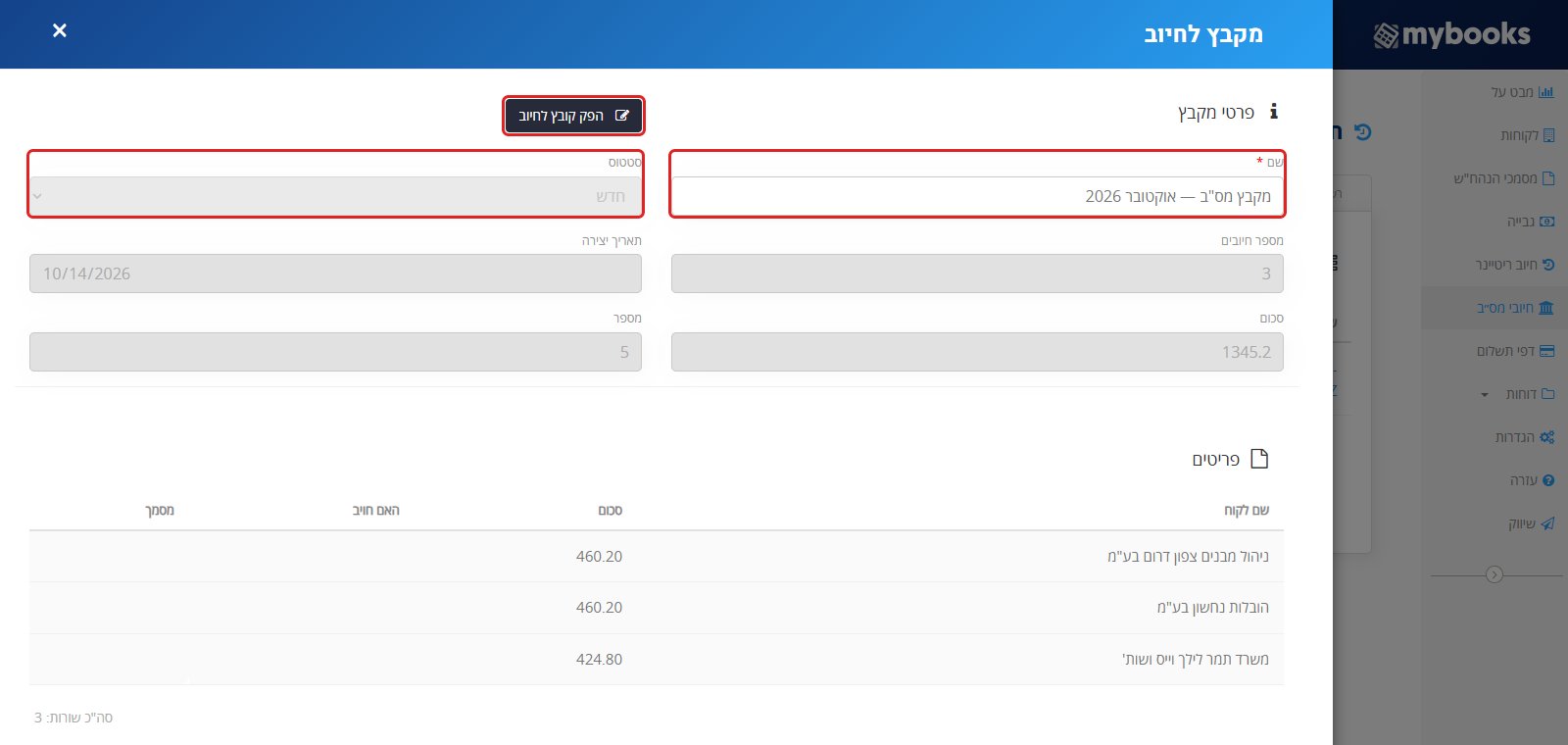Expand the דוחות reports submenu
This screenshot has width=1568, height=745.
pyautogui.click(x=1485, y=395)
